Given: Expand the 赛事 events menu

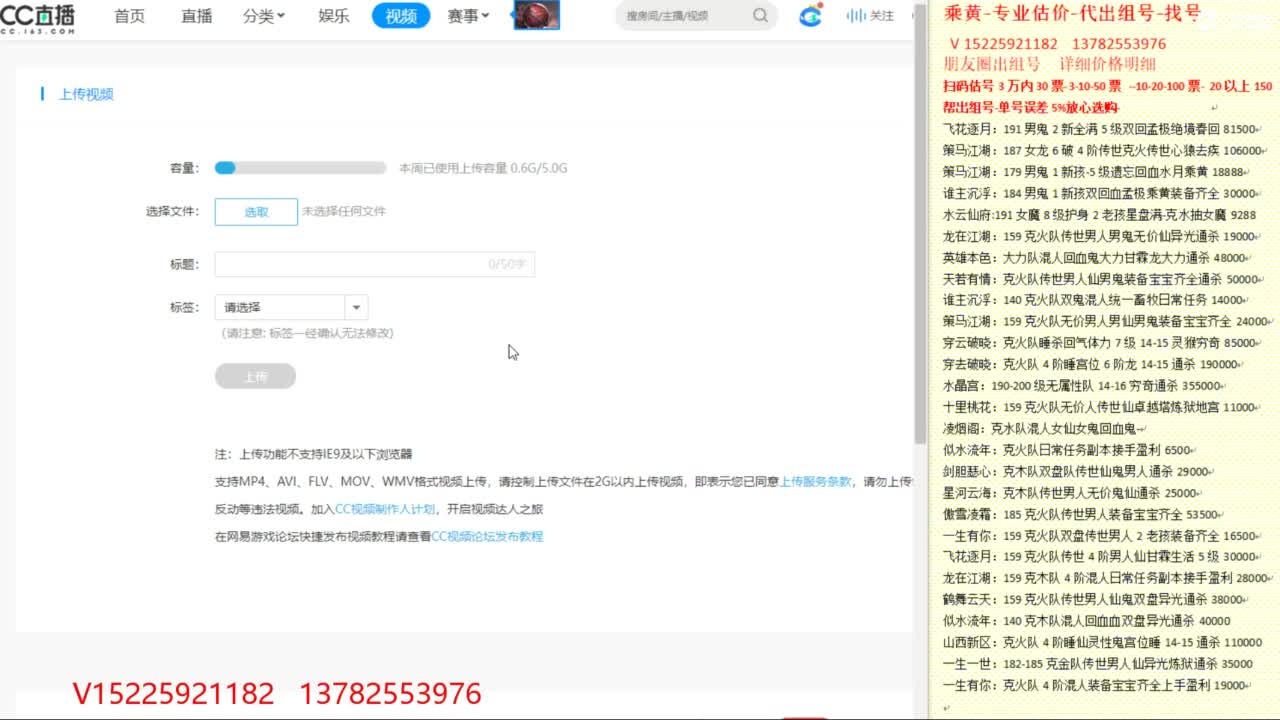Looking at the screenshot, I should 468,16.
